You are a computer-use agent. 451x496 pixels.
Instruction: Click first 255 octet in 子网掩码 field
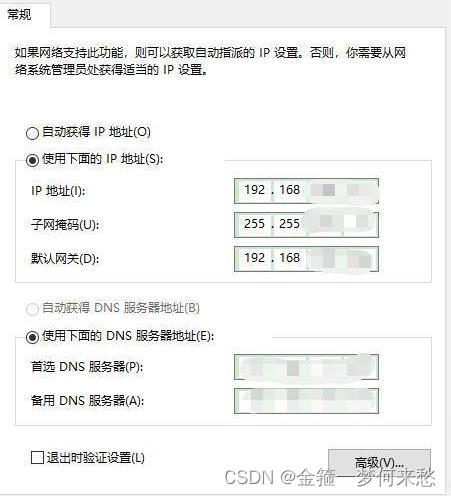tap(254, 224)
